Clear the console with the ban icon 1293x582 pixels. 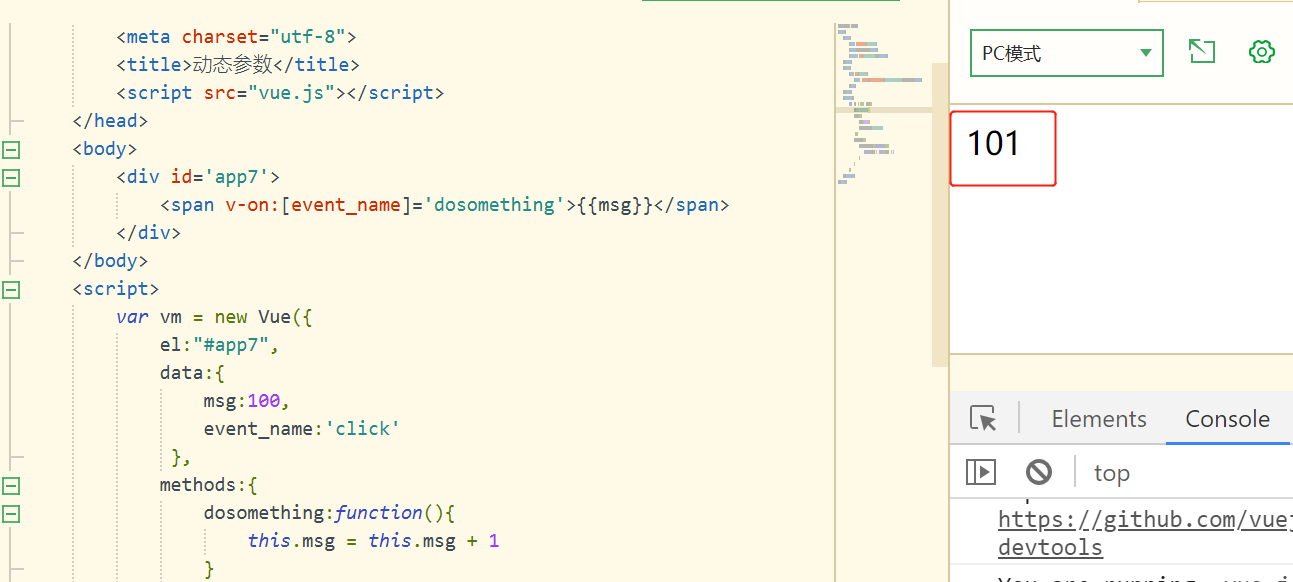point(1039,472)
